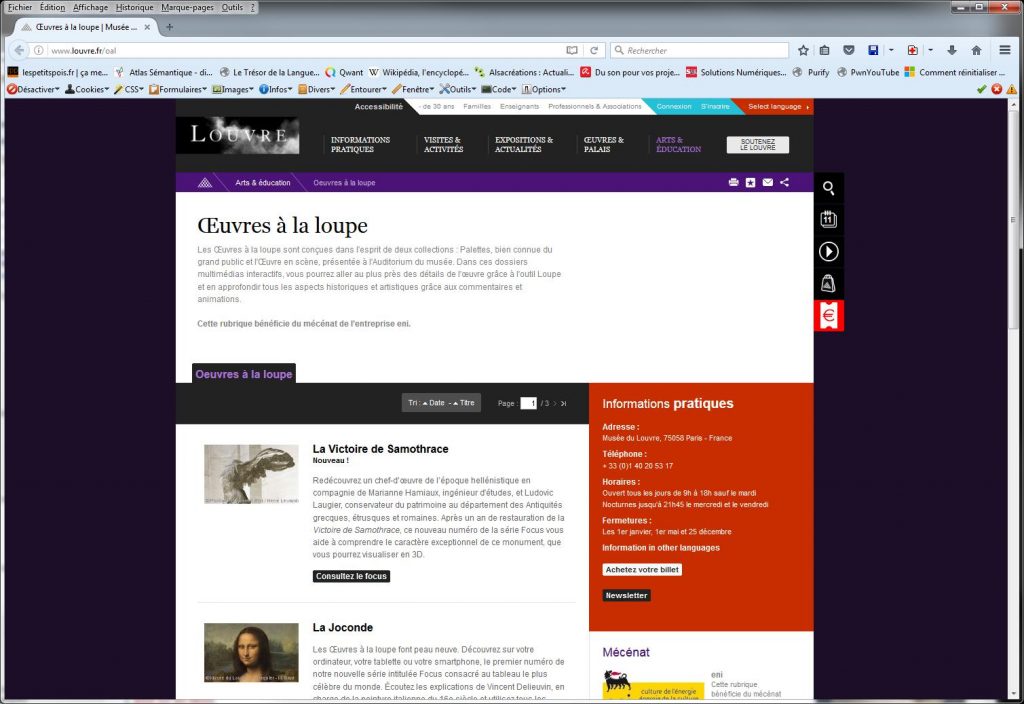Expand the Fenêtre dropdown

[413, 89]
